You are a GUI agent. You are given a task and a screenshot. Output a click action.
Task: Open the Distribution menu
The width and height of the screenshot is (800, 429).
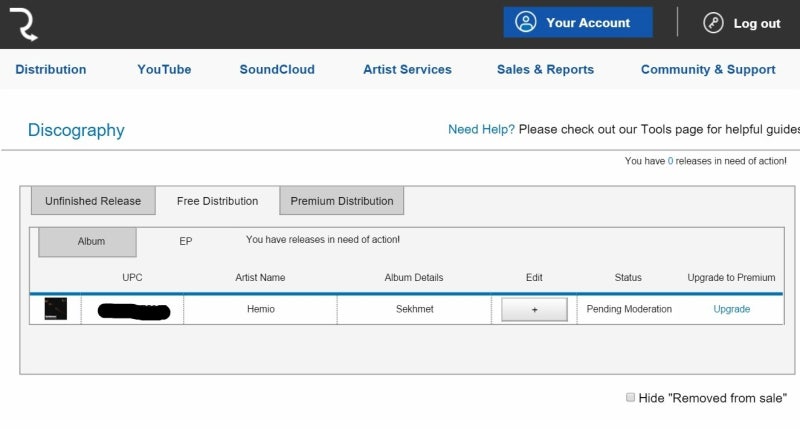coord(51,69)
